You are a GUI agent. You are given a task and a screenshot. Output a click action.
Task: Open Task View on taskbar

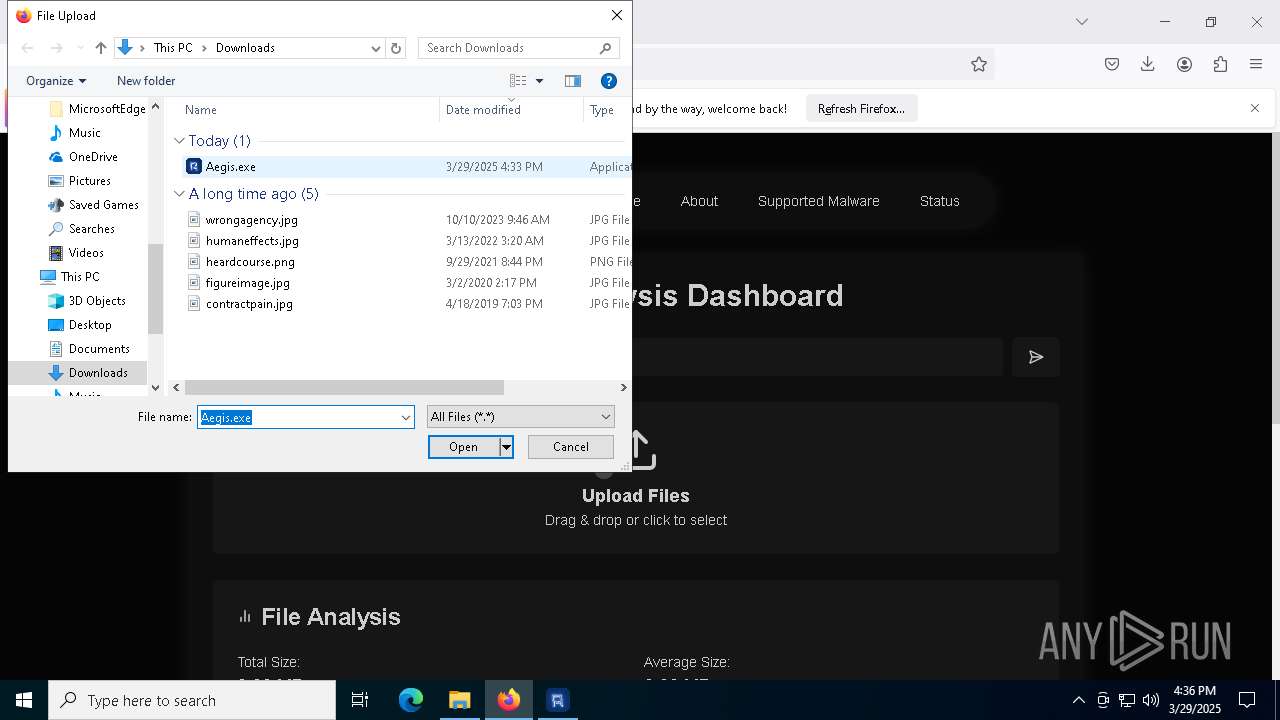360,700
